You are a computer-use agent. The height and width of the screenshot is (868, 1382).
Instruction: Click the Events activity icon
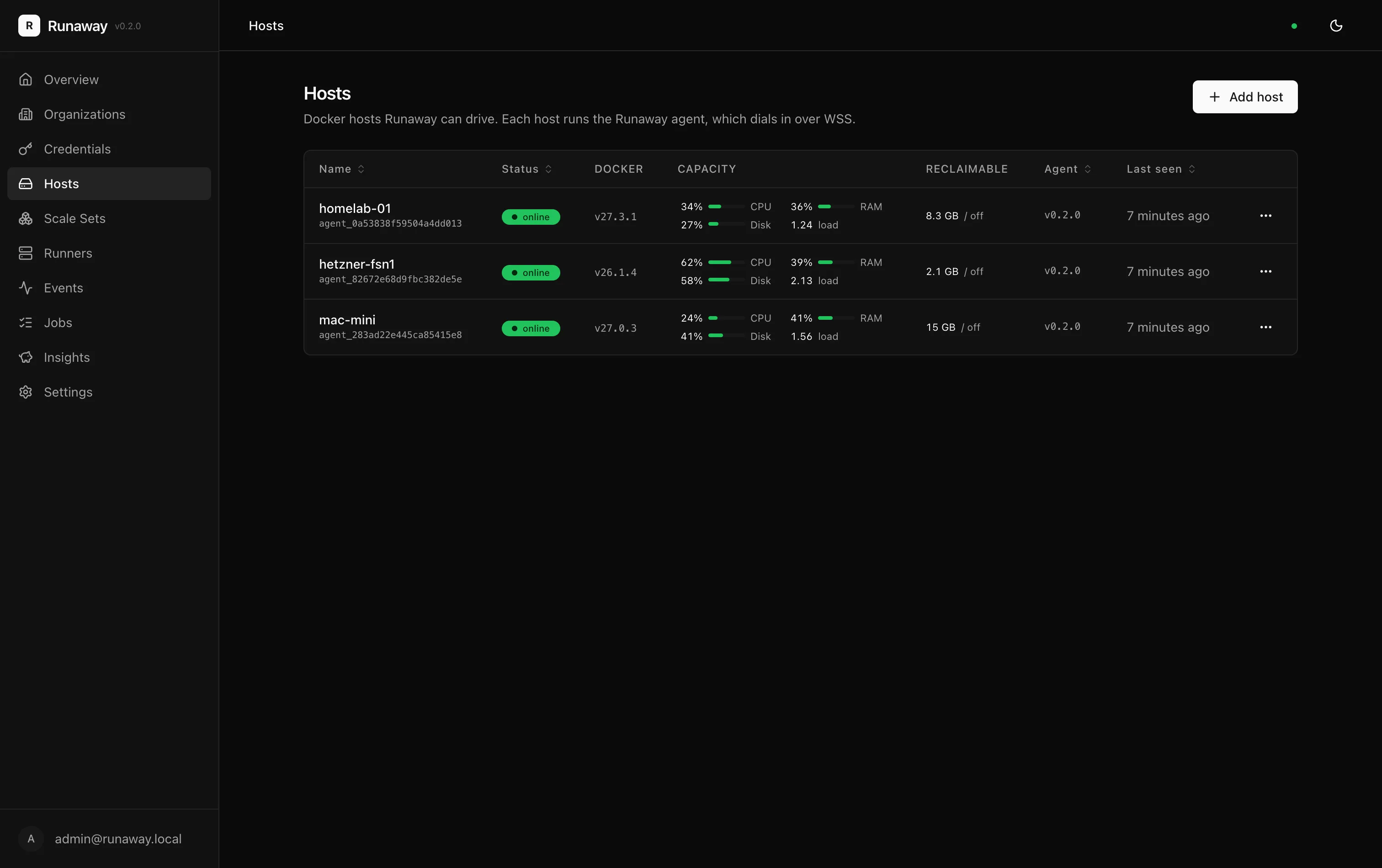pos(25,288)
